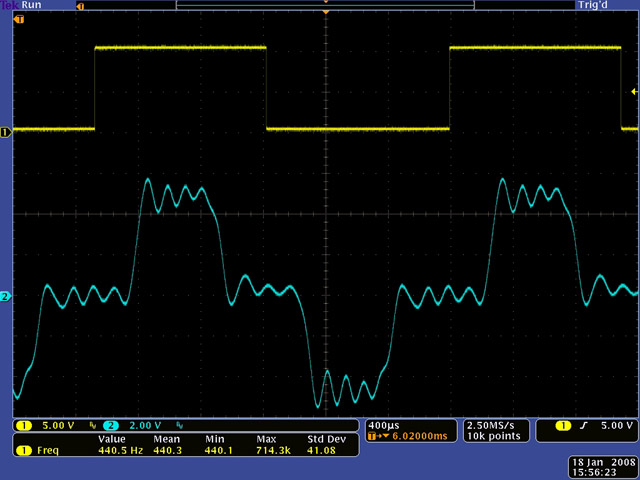Screen dimensions: 640x480
Task: Toggle channel 2 cyan badge in readout
Action: pyautogui.click(x=110, y=425)
